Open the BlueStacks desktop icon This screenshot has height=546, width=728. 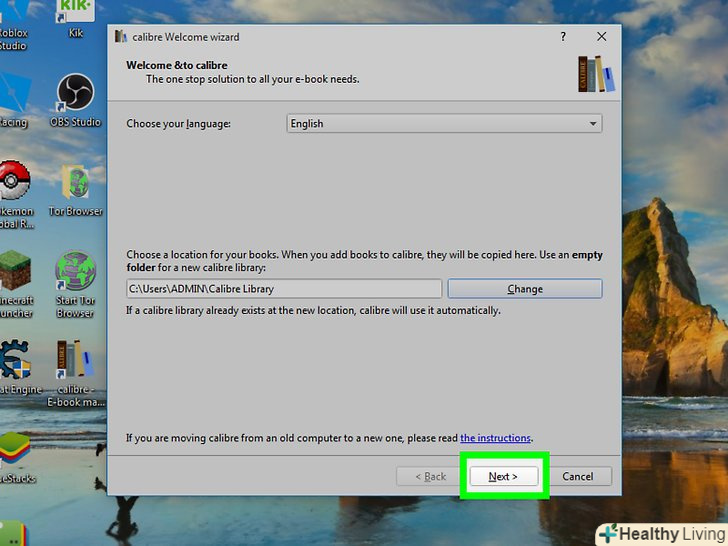17,457
